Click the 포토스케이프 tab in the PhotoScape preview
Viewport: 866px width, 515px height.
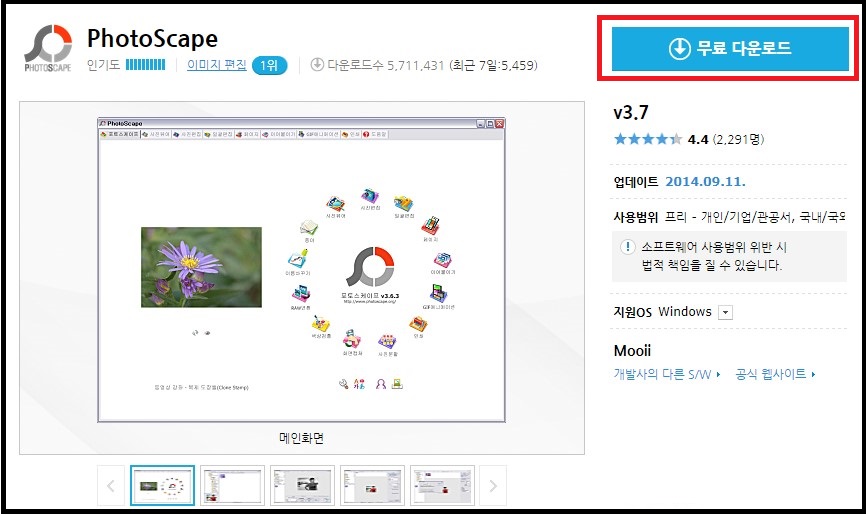click(120, 134)
